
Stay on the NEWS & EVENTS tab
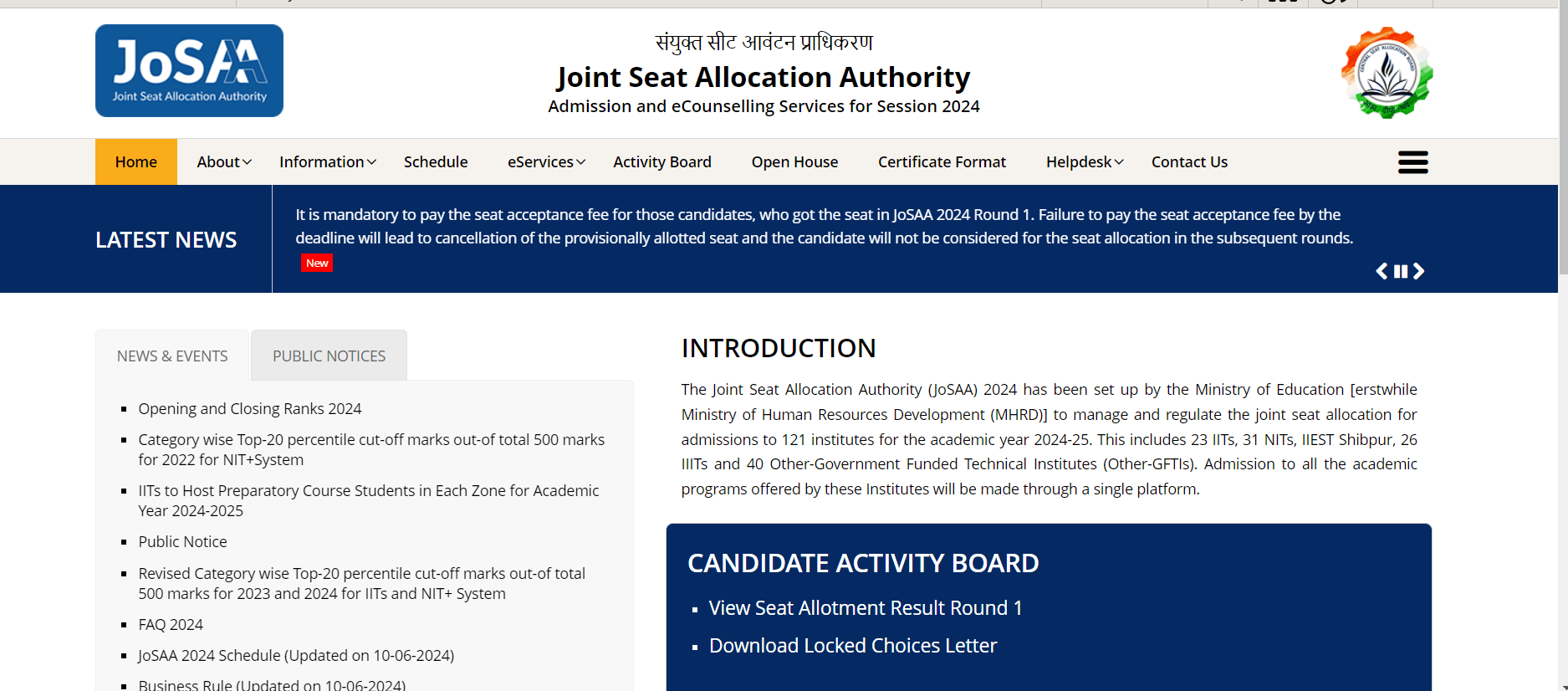[x=171, y=356]
